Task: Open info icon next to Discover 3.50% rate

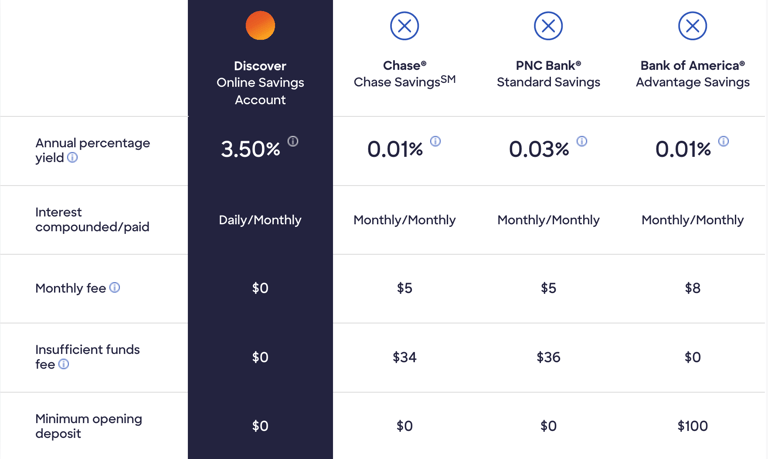Action: click(292, 142)
